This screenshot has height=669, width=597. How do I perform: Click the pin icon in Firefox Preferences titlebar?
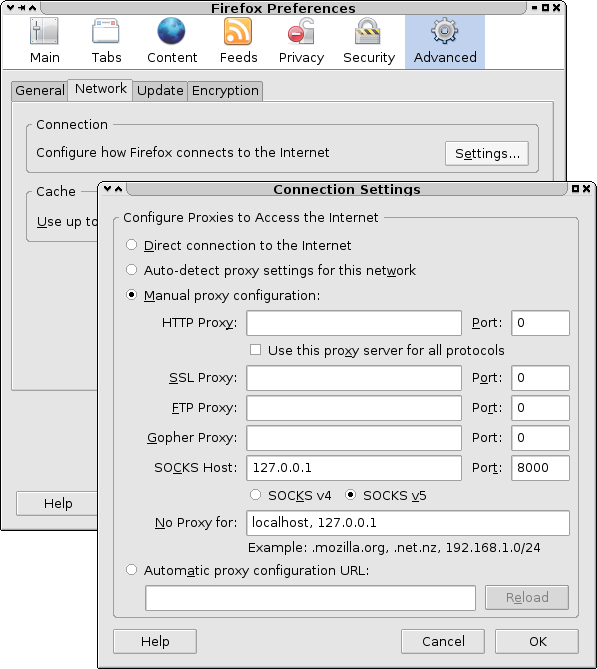point(21,8)
